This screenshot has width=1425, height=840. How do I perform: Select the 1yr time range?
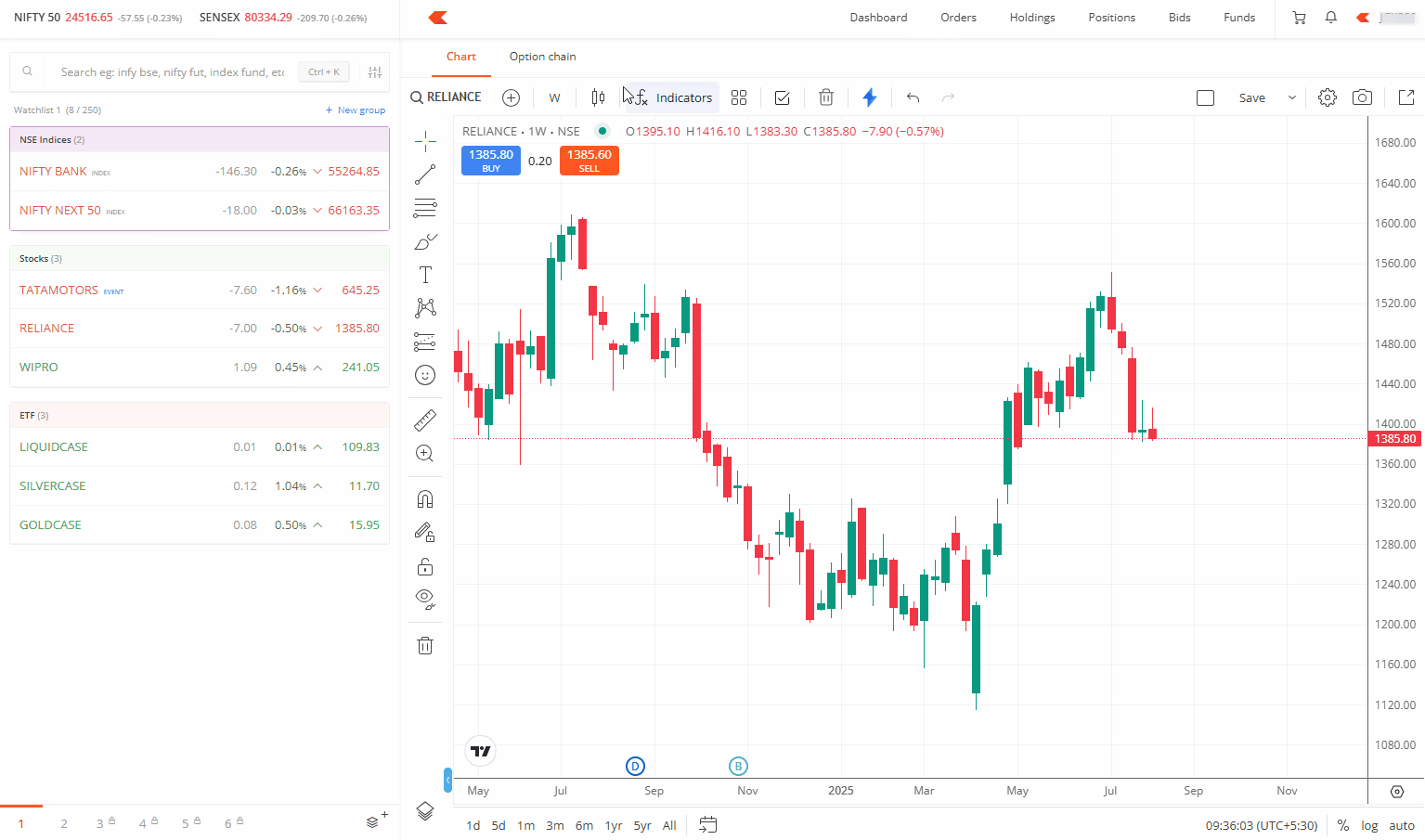click(x=613, y=825)
